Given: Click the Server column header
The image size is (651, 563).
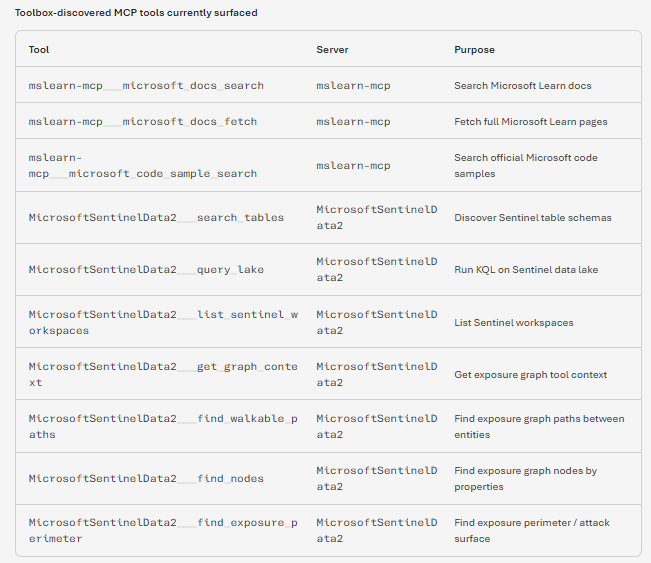Looking at the screenshot, I should click(x=332, y=50).
